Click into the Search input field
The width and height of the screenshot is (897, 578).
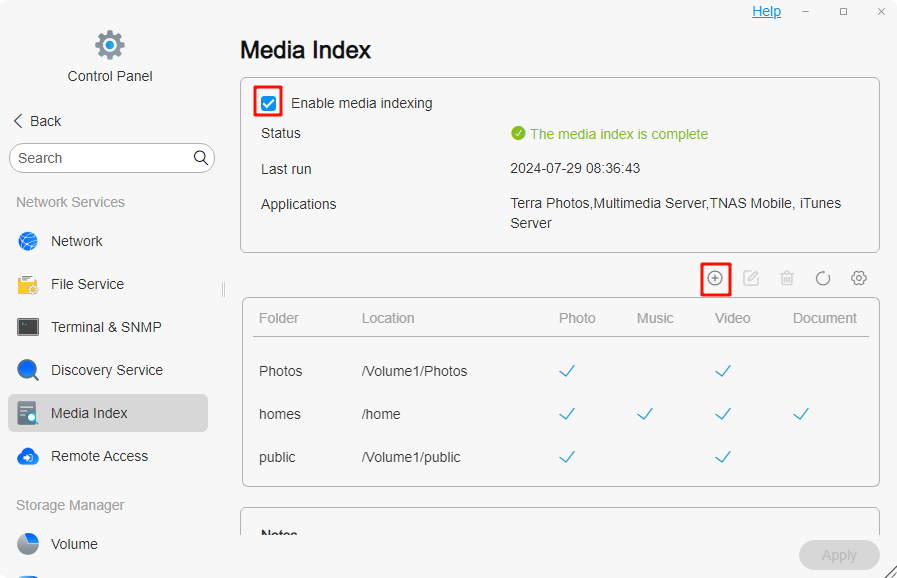100,158
